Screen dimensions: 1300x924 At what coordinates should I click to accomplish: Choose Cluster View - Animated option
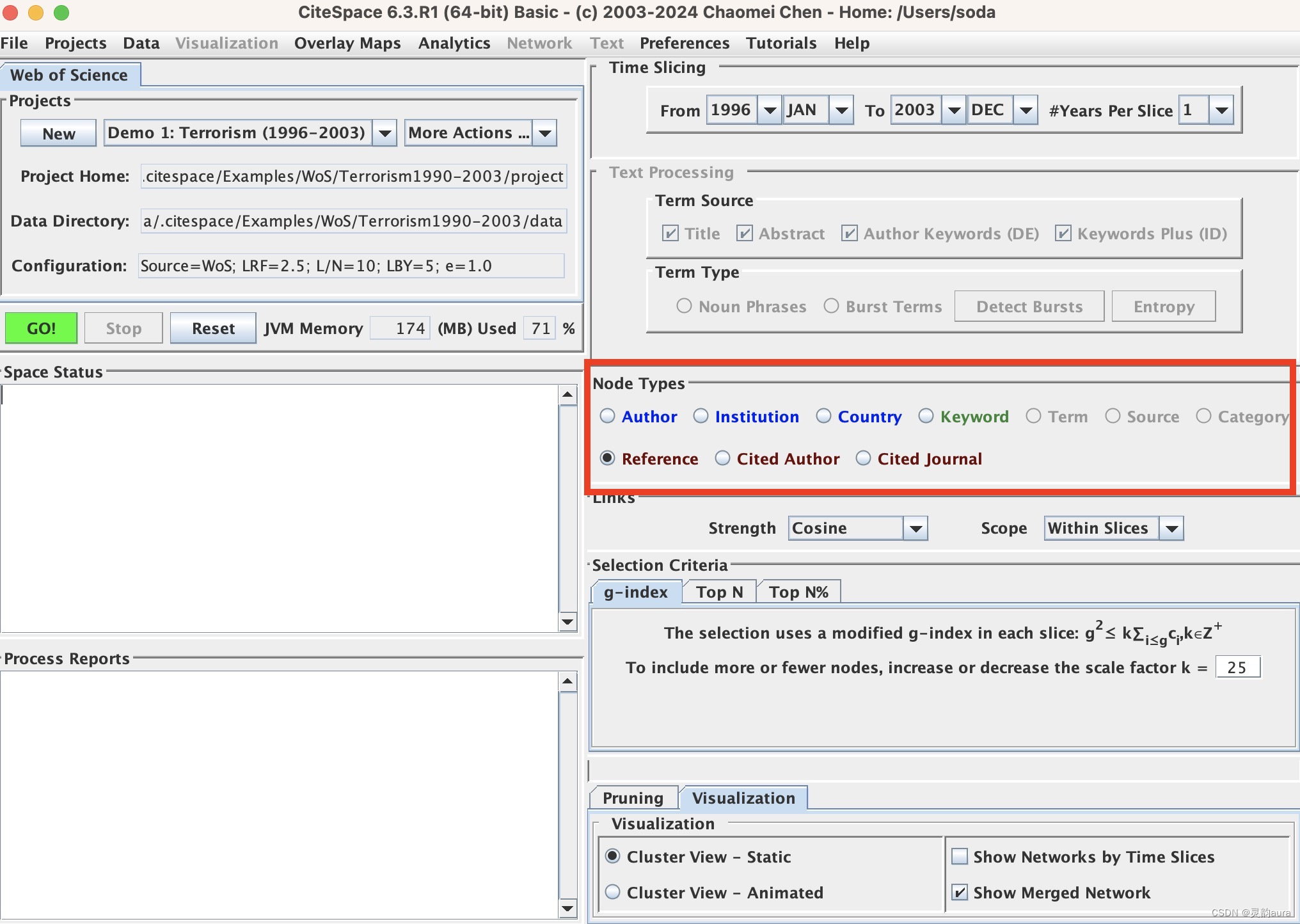613,892
